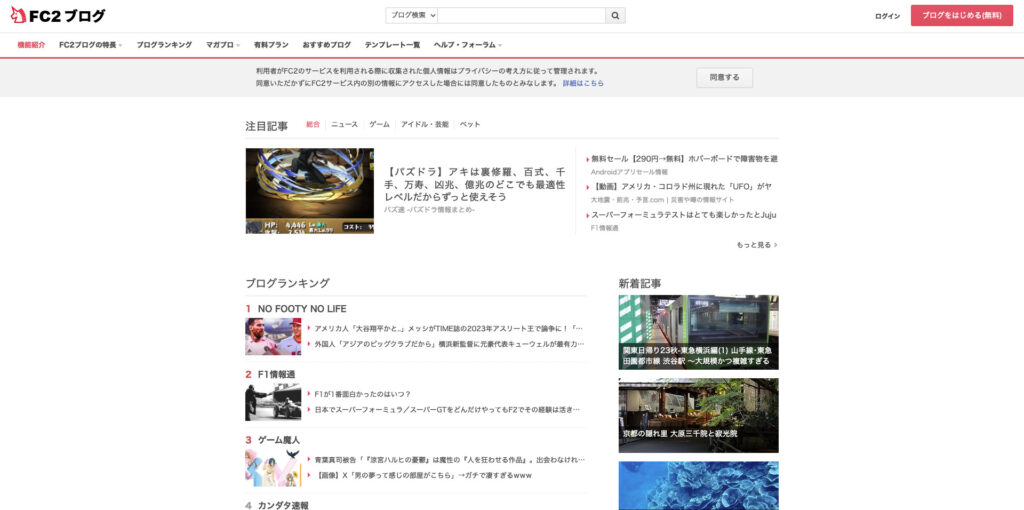Click the ログイン link
The image size is (1024, 510).
[887, 16]
